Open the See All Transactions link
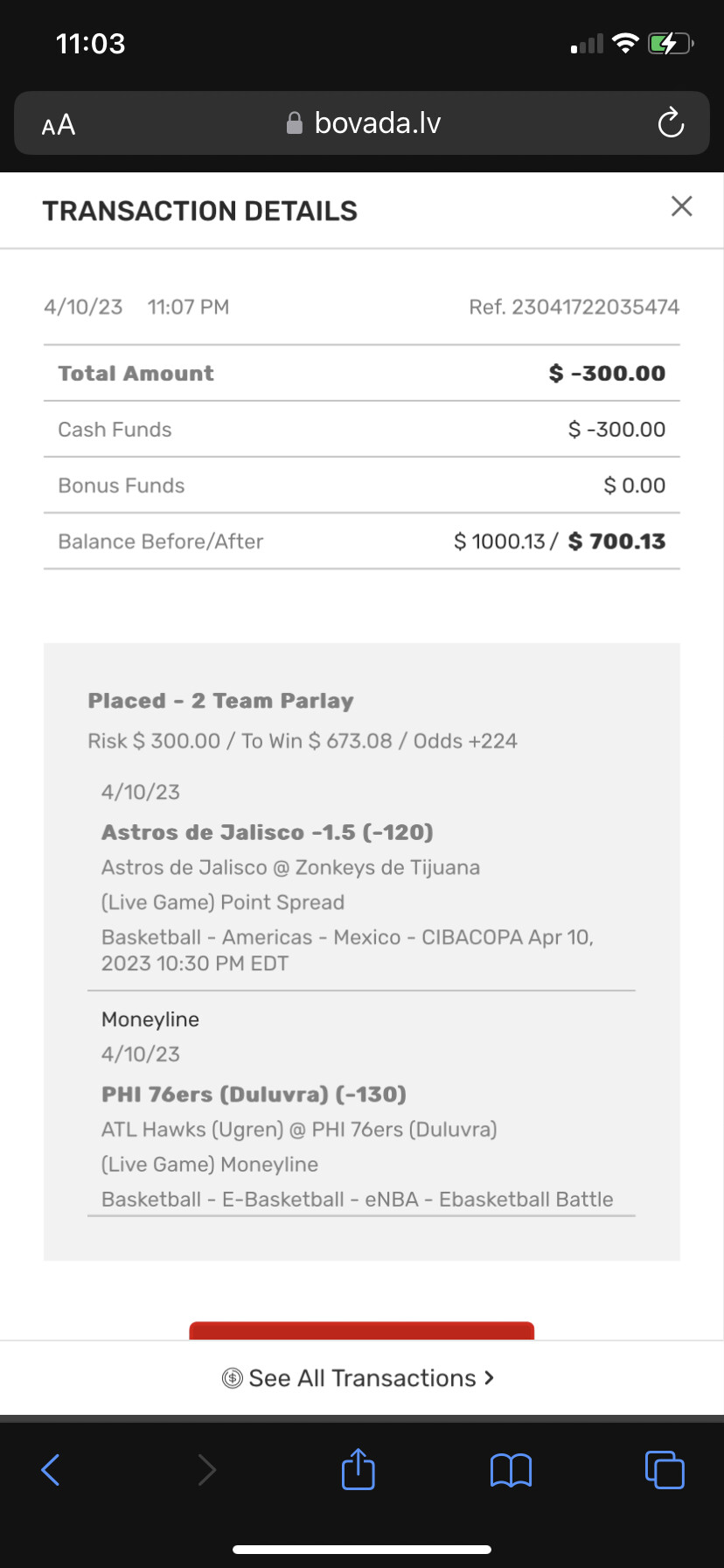The width and height of the screenshot is (724, 1568). pyautogui.click(x=362, y=1378)
